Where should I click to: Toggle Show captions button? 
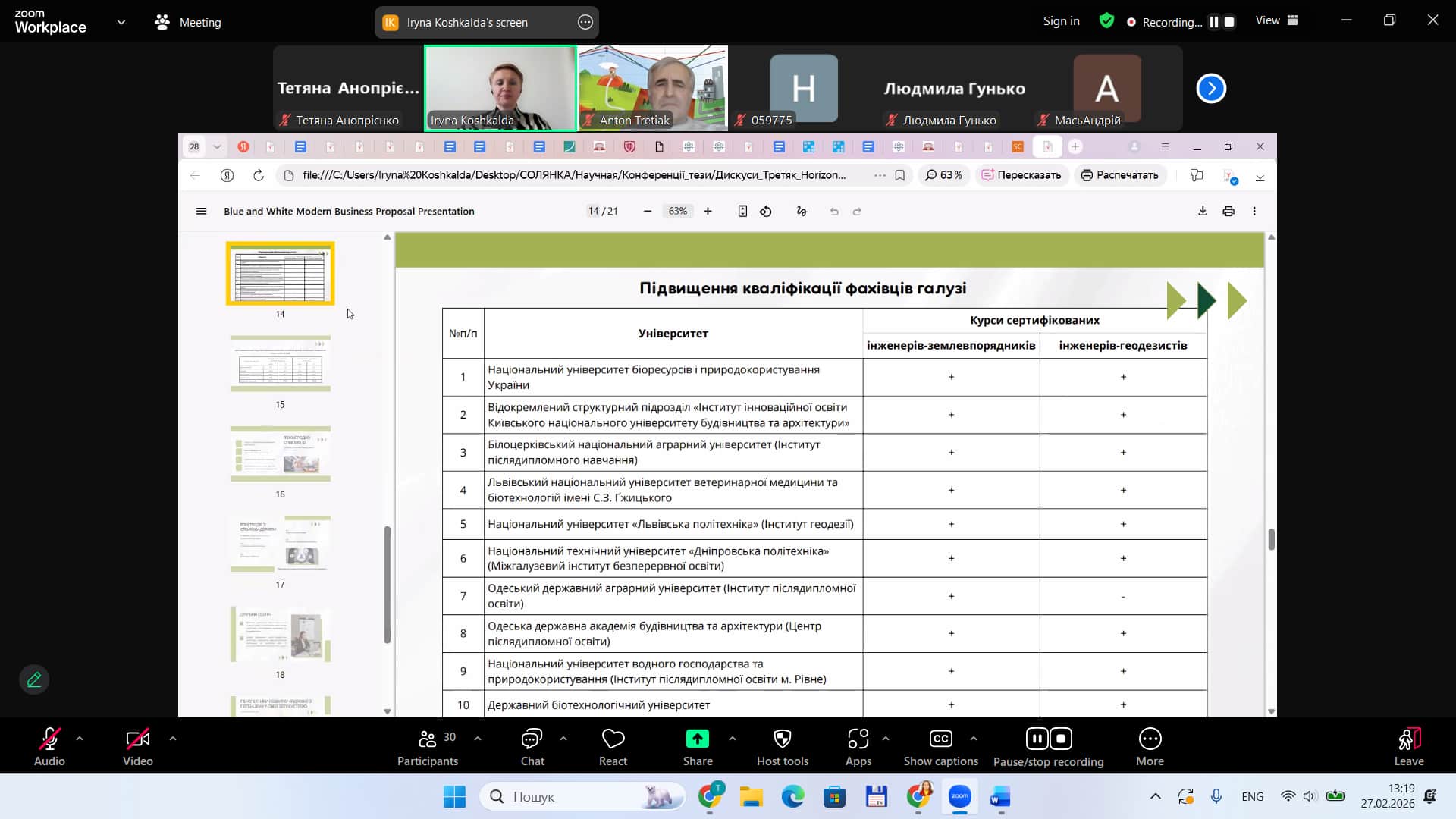coord(940,746)
